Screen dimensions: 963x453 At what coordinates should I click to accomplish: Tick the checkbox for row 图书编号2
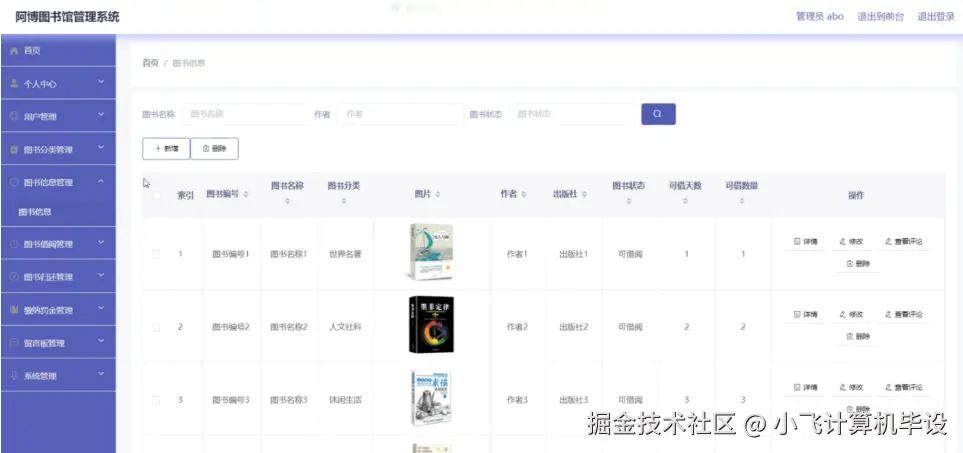156,327
